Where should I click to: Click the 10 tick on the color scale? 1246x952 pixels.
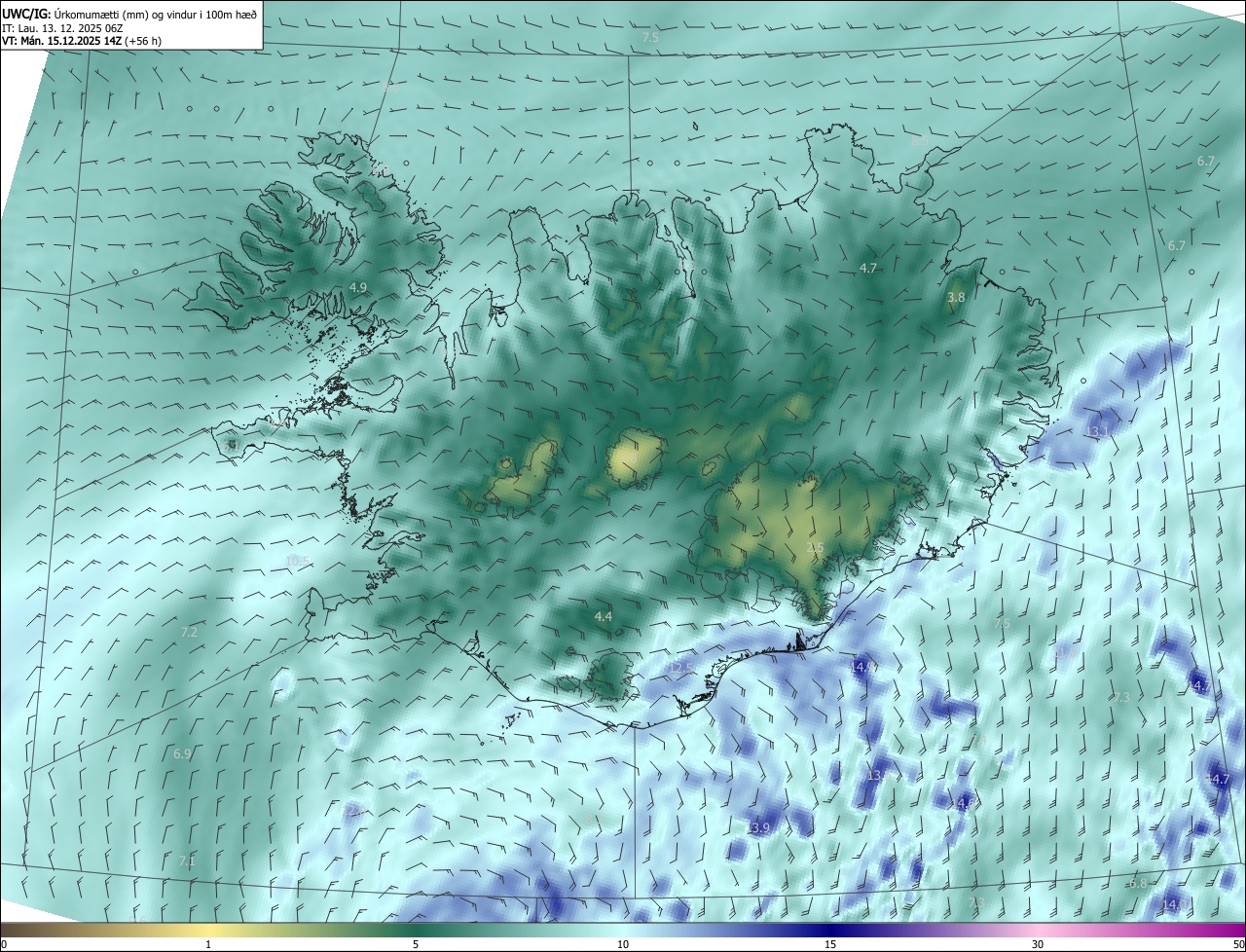coord(623,945)
